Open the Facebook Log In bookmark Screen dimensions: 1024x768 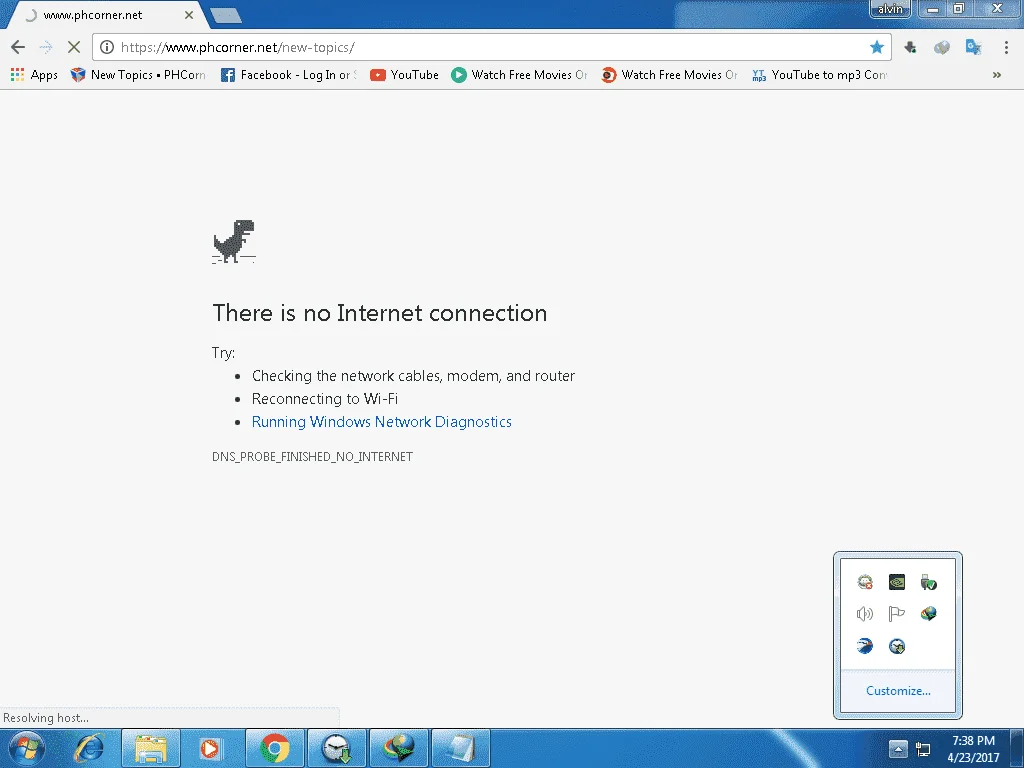tap(289, 75)
